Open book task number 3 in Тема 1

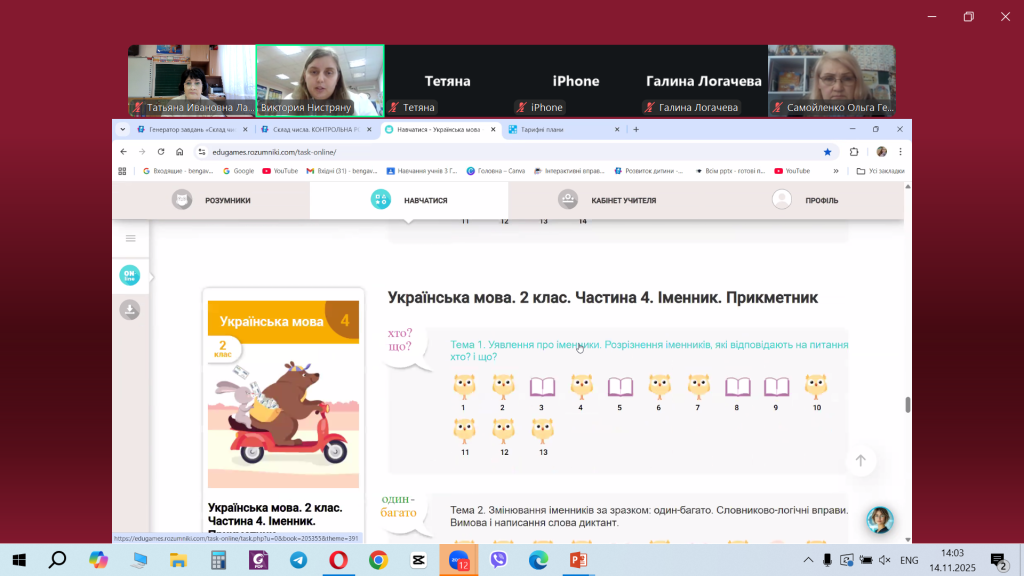(542, 387)
